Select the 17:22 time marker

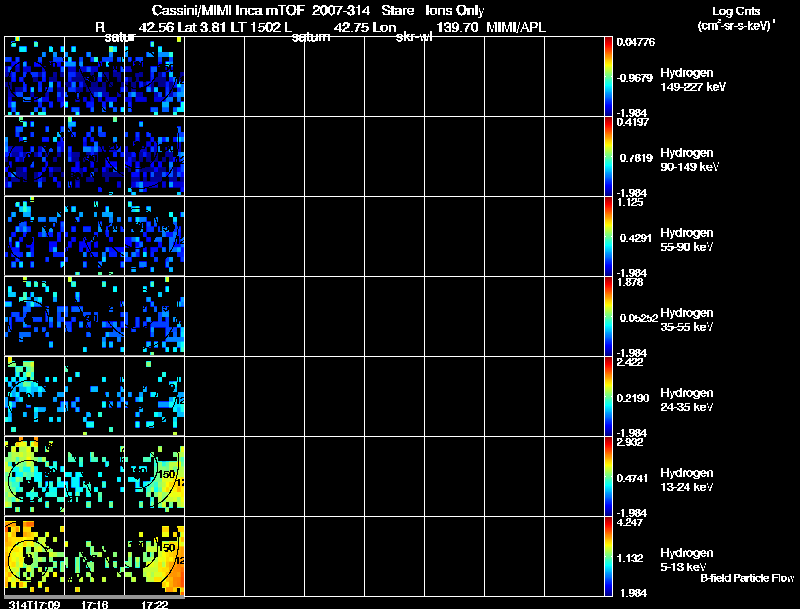click(153, 603)
